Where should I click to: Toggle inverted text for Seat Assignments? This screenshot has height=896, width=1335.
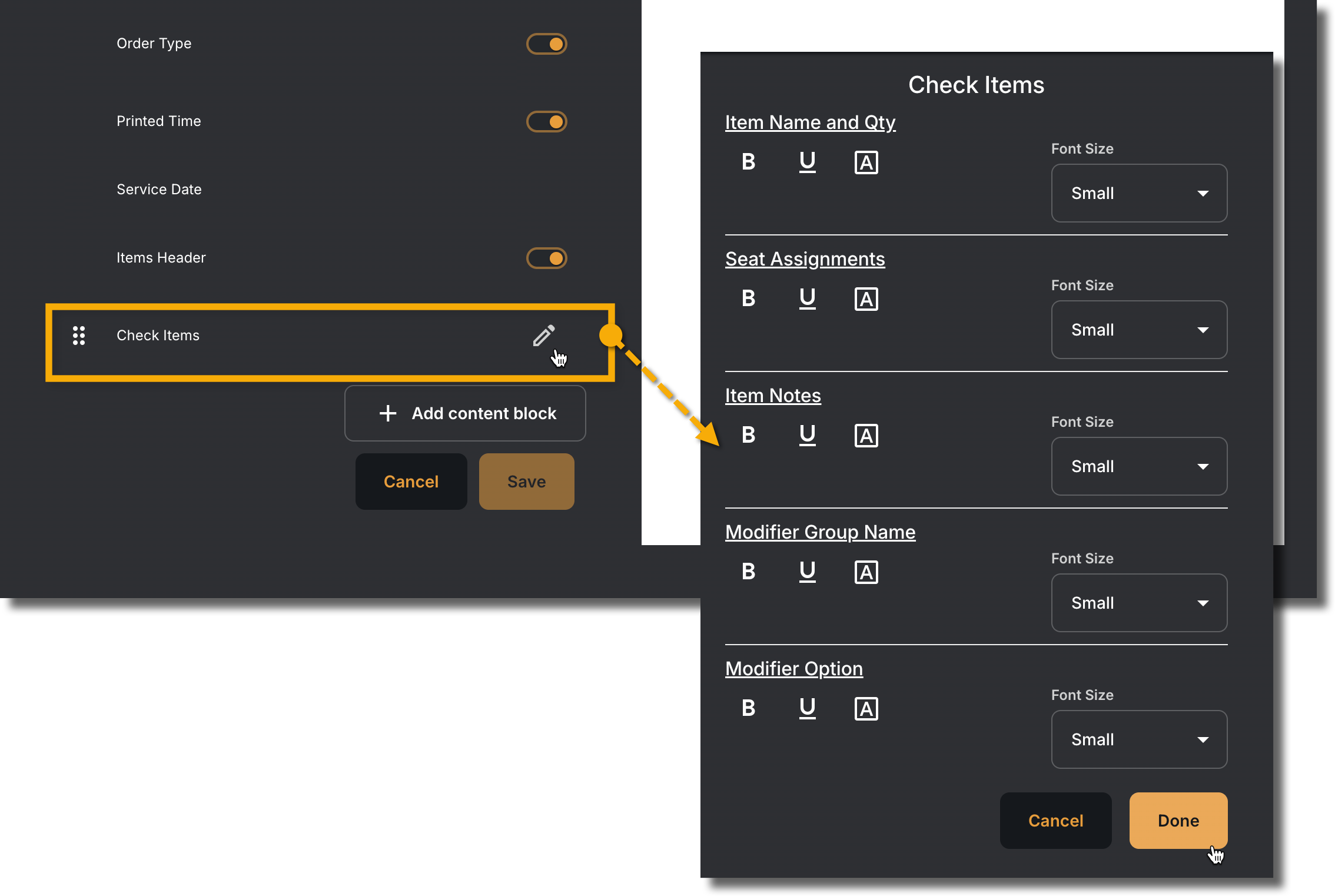click(866, 299)
